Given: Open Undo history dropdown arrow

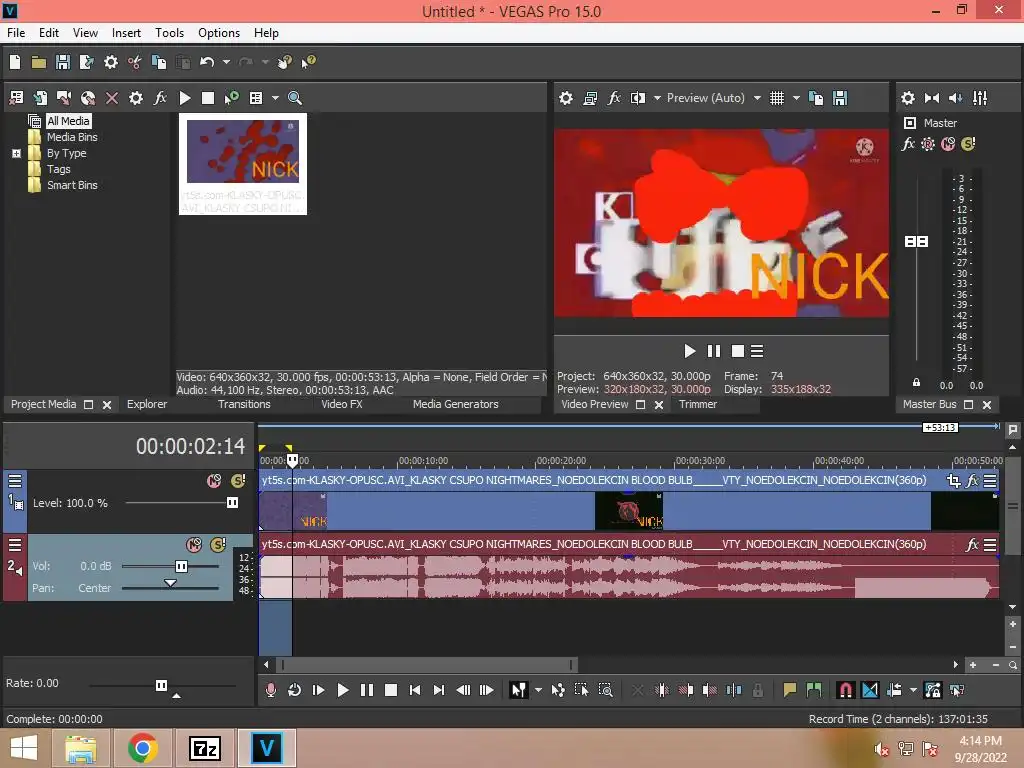Looking at the screenshot, I should pos(226,62).
